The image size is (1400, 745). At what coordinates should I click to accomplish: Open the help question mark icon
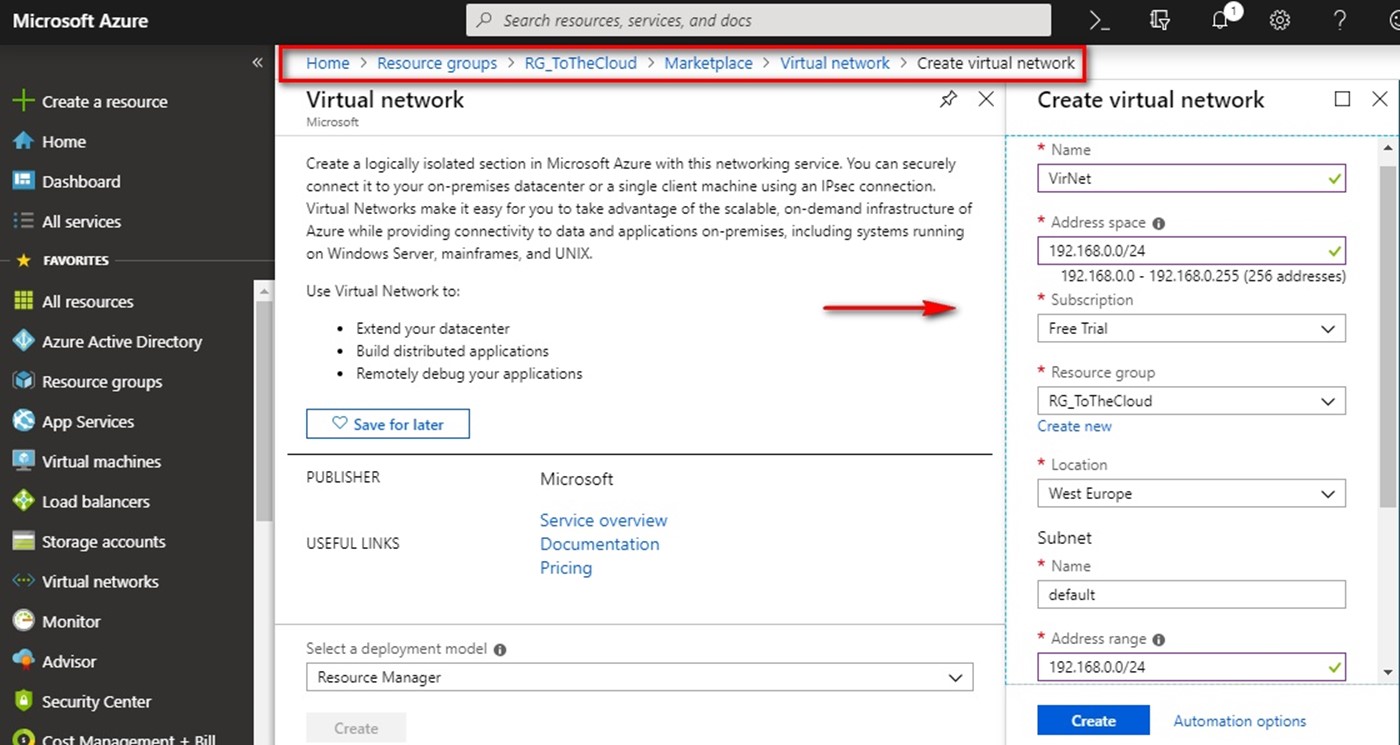click(1340, 20)
